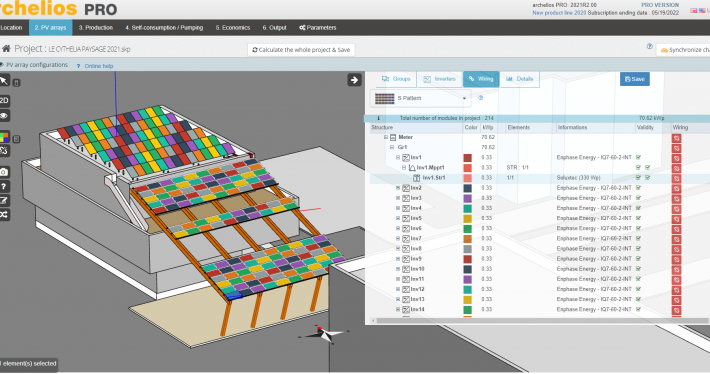The width and height of the screenshot is (710, 374).
Task: Open the S Pattern wiring dropdown
Action: click(x=420, y=98)
